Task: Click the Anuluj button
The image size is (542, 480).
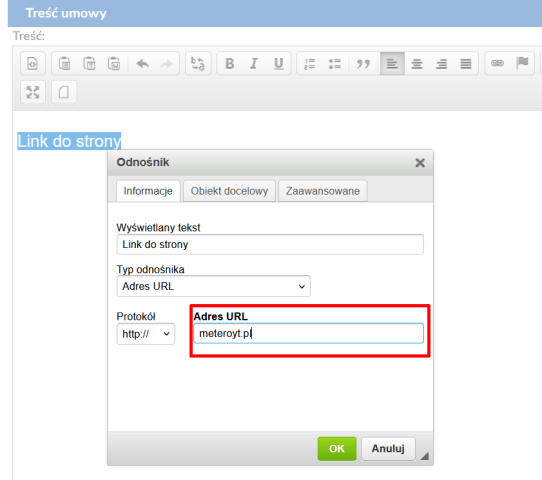Action: (388, 449)
